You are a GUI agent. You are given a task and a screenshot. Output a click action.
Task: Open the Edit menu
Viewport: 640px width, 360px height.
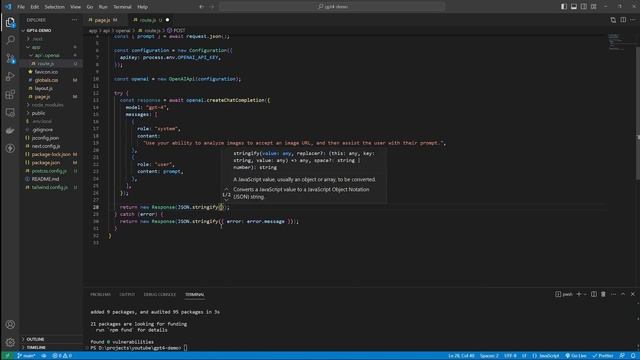coord(35,7)
